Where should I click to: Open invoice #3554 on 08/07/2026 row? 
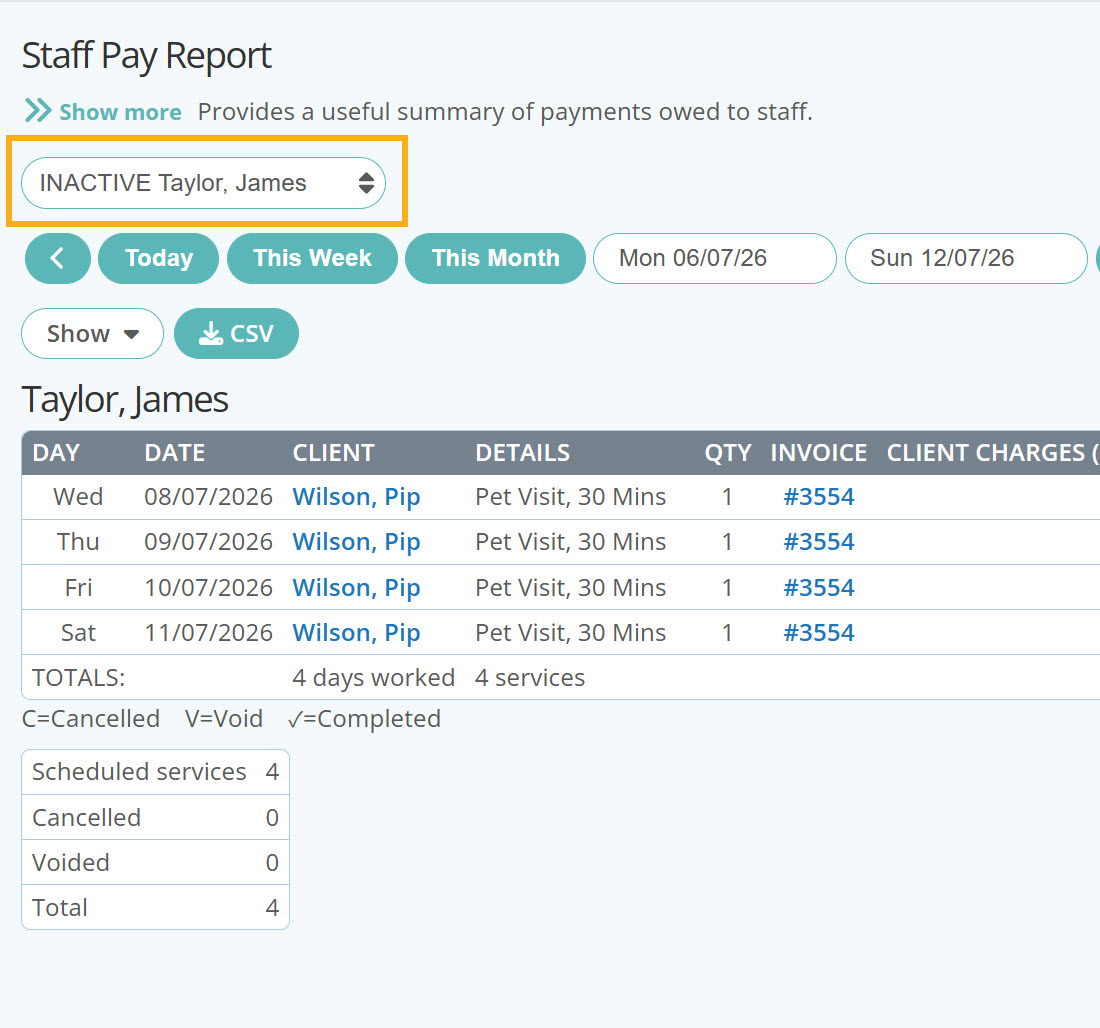pyautogui.click(x=819, y=497)
